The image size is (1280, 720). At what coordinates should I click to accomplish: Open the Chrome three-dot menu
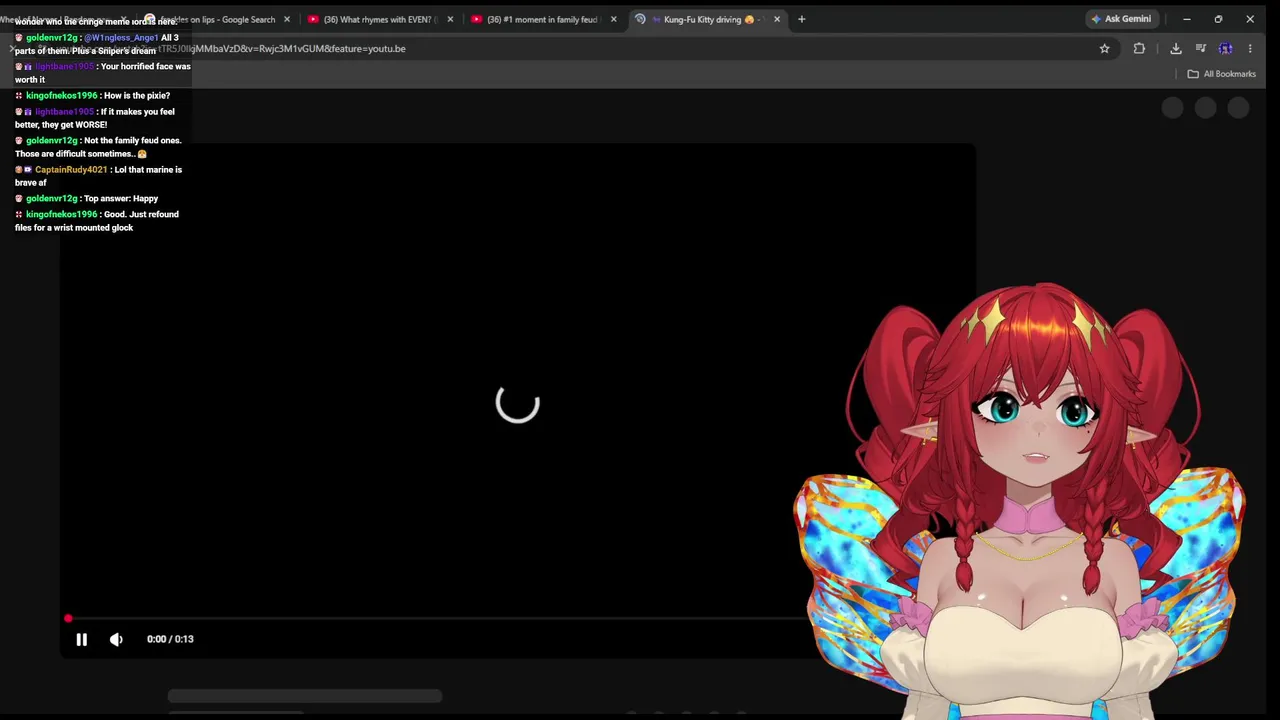(x=1250, y=48)
